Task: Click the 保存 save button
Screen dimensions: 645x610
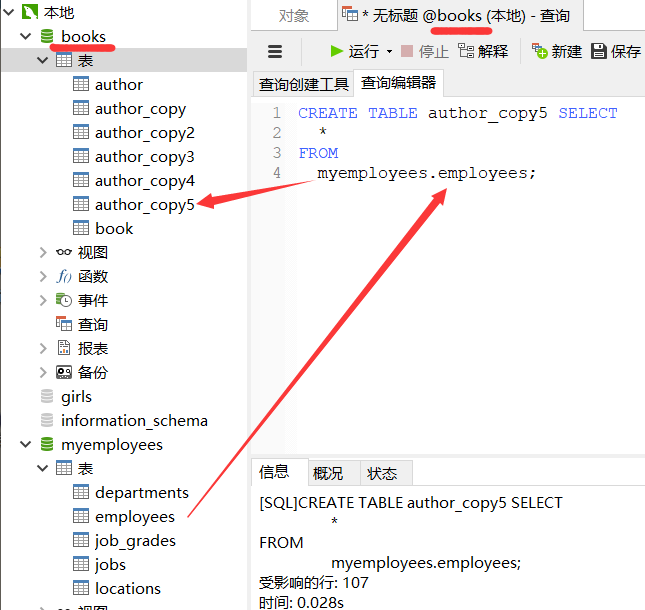Action: click(616, 51)
